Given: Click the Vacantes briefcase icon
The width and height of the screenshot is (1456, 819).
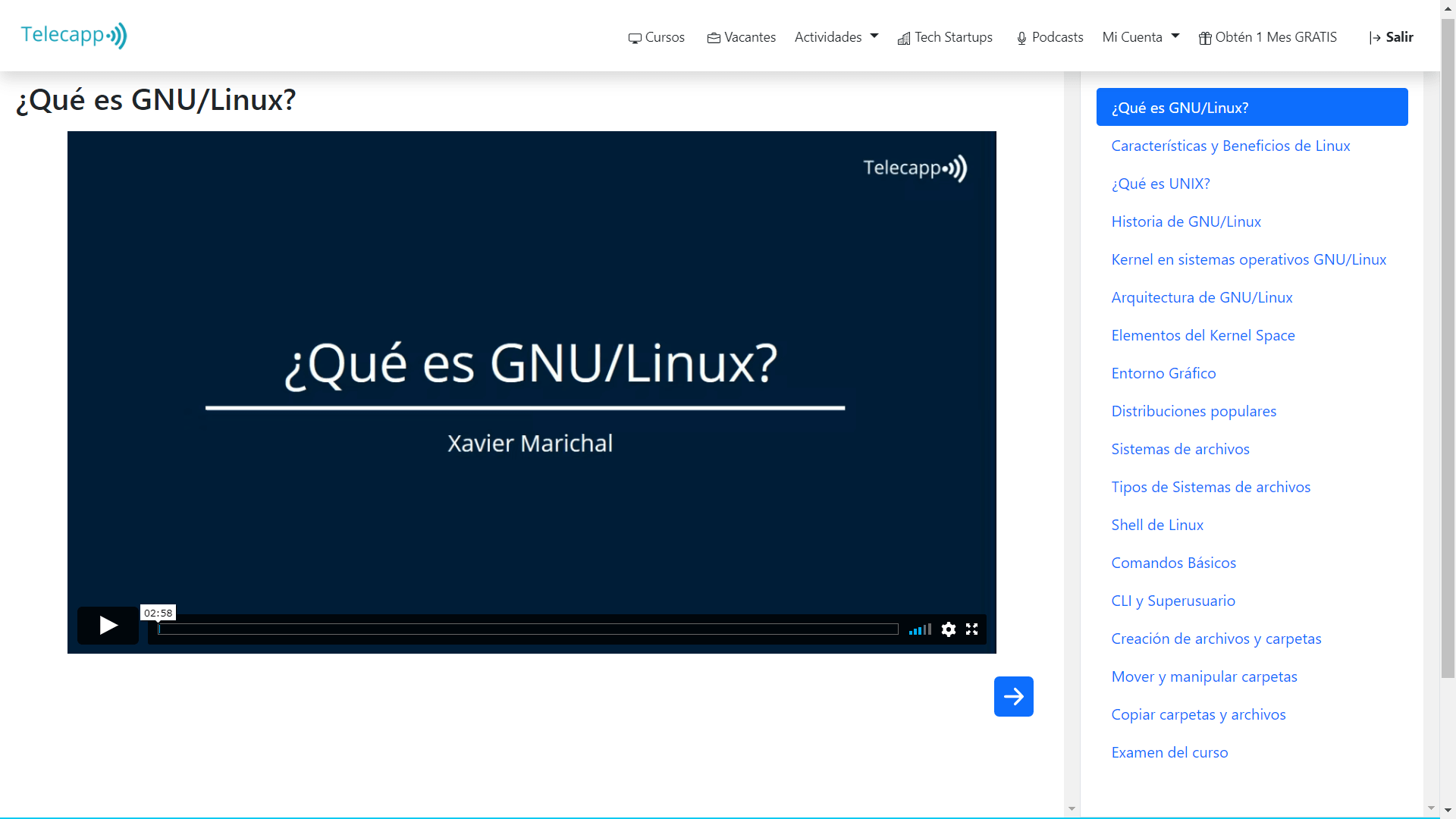Looking at the screenshot, I should pos(713,37).
